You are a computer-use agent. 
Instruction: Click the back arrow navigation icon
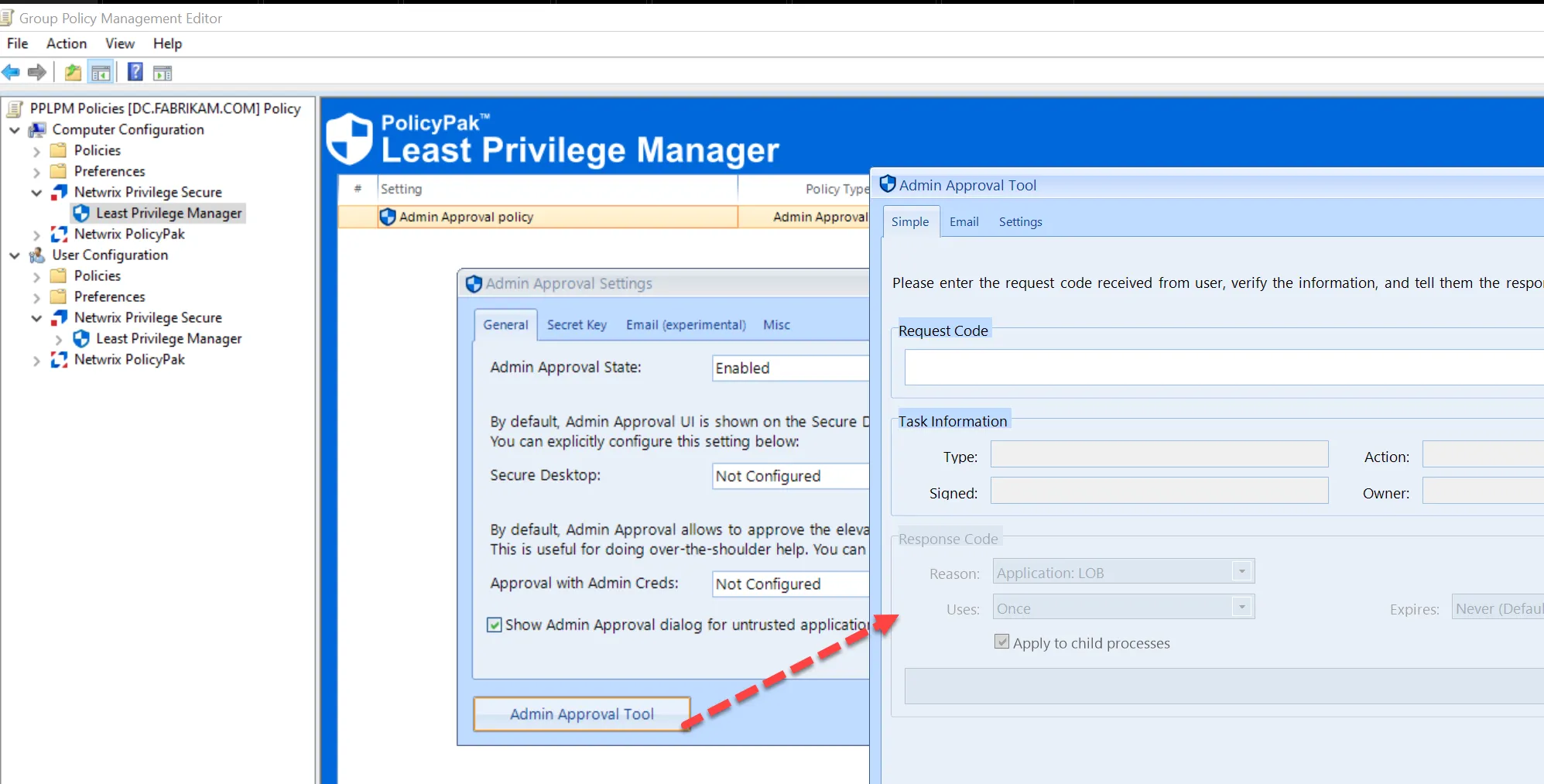tap(11, 72)
